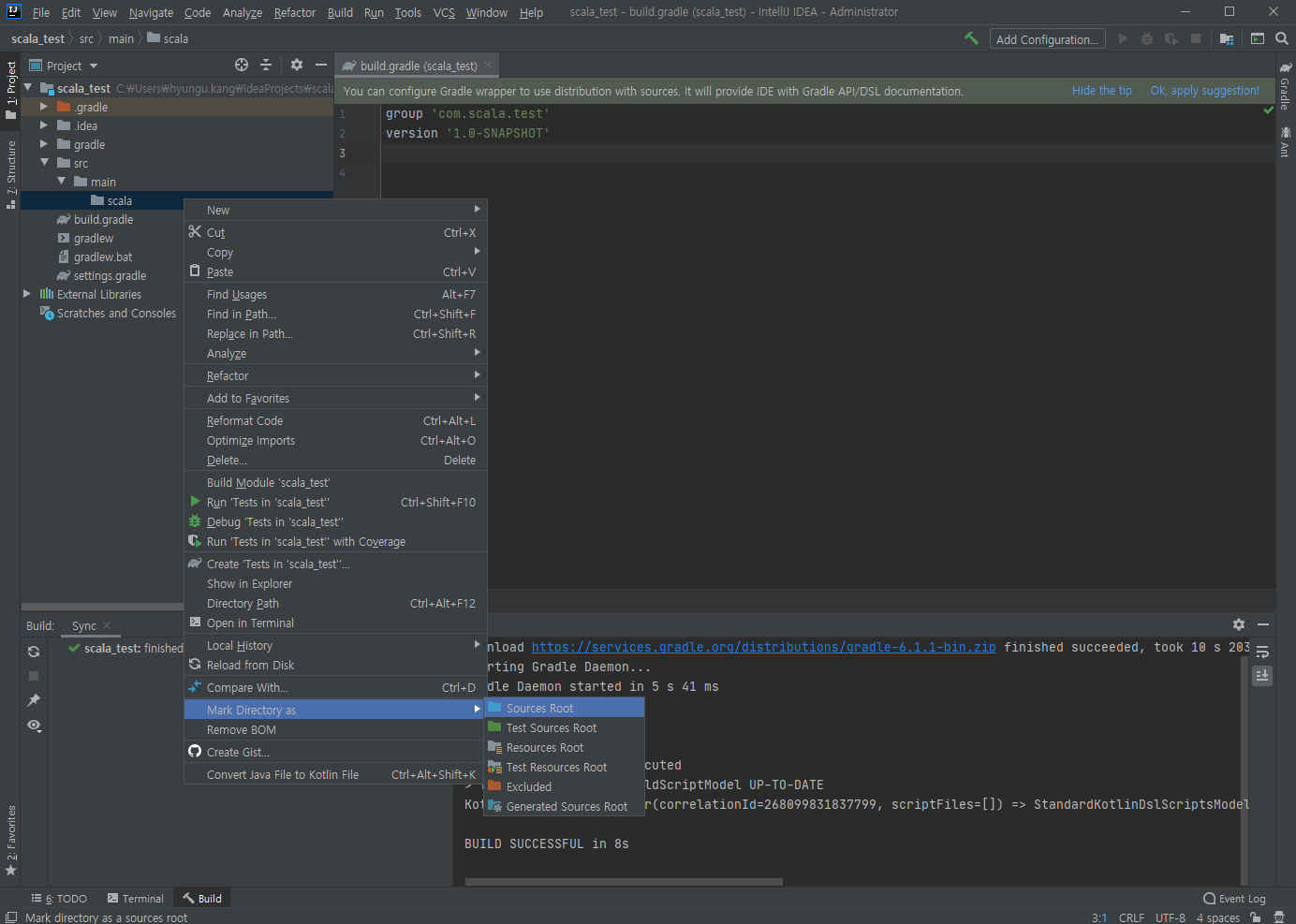The height and width of the screenshot is (924, 1296).
Task: Open the Build output settings gear
Action: tap(1239, 624)
